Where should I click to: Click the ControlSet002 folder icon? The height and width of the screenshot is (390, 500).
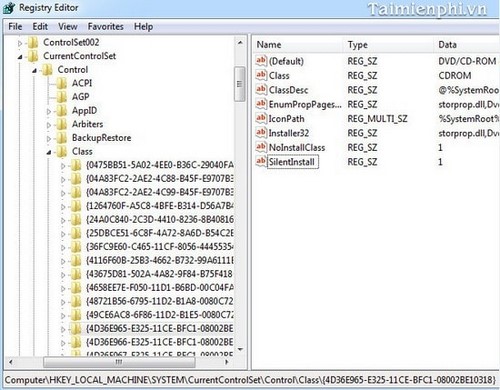point(33,43)
